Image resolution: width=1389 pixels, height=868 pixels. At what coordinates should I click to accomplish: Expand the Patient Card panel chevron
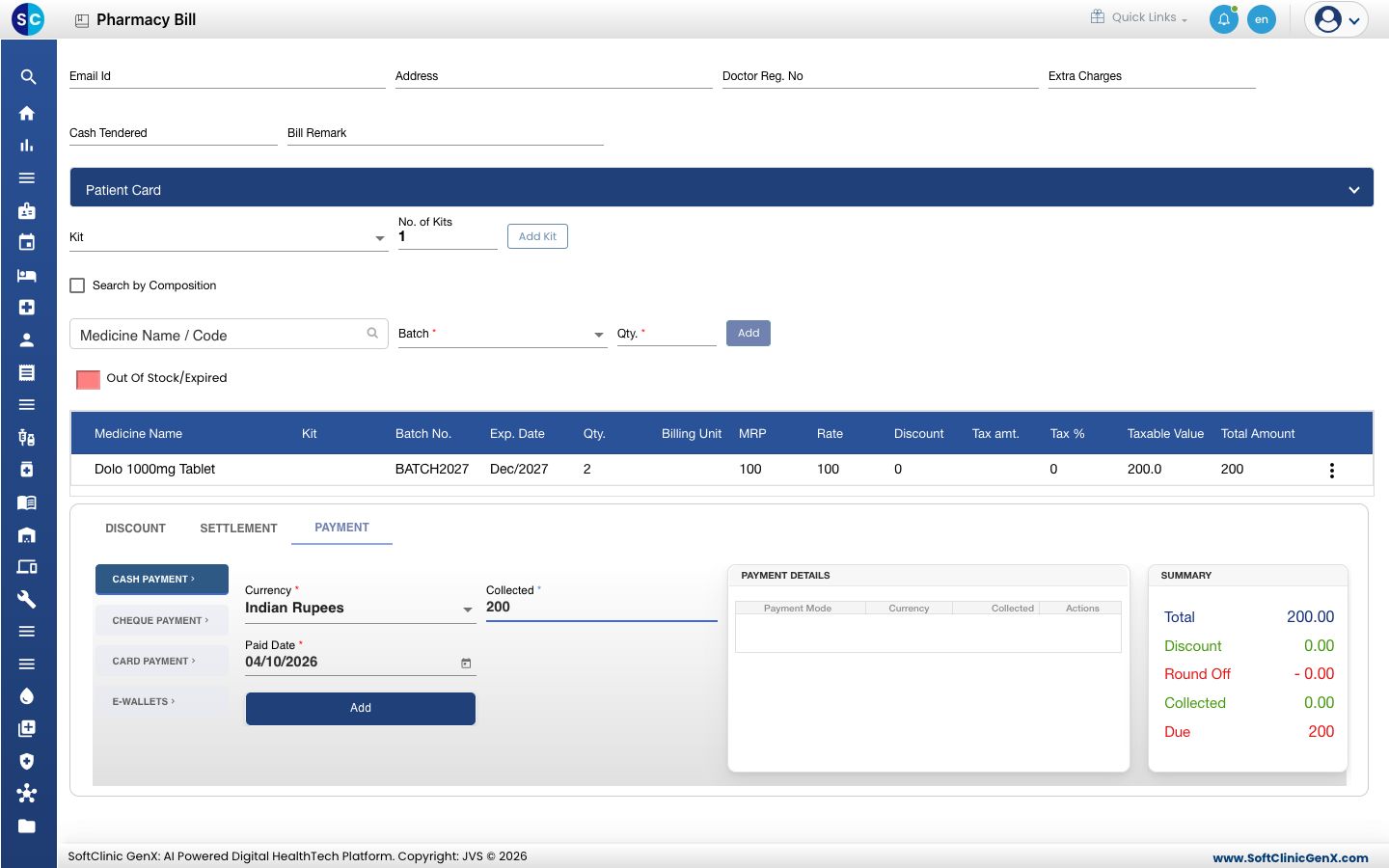click(1354, 190)
